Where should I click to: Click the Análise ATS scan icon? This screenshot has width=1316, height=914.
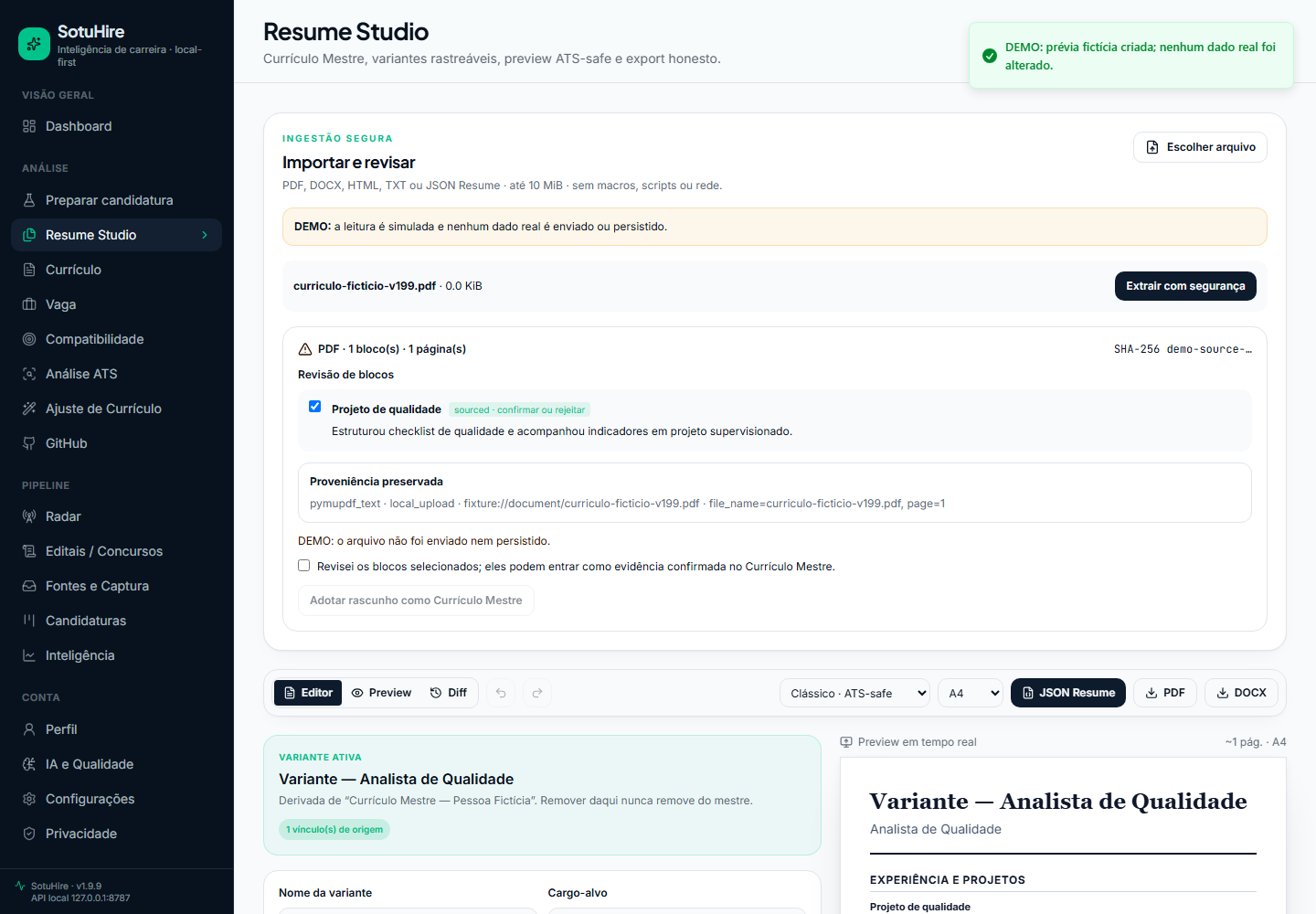(29, 374)
